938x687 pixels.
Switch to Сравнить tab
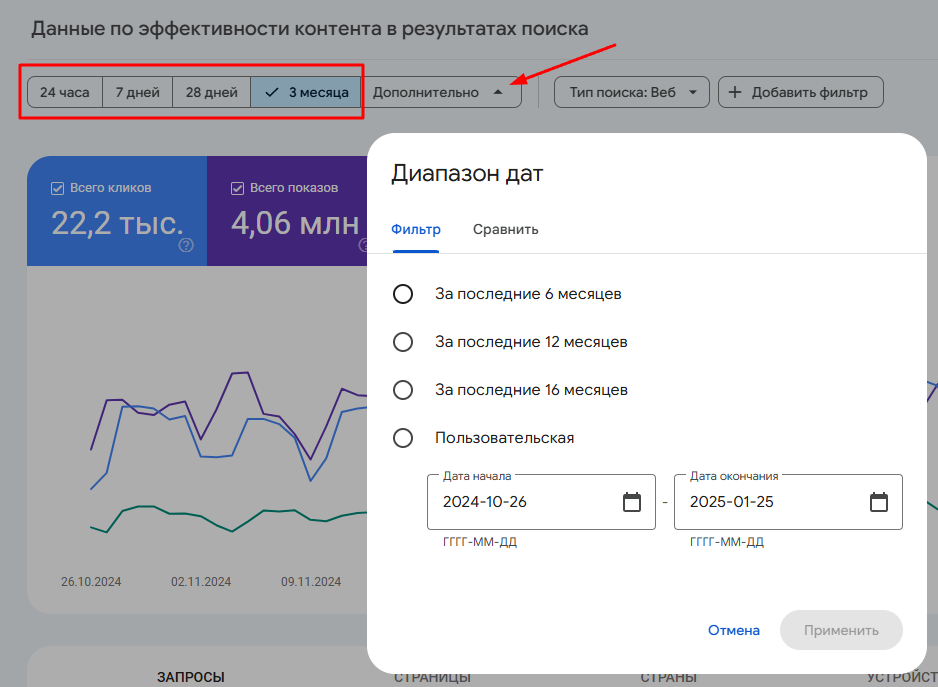tap(505, 229)
